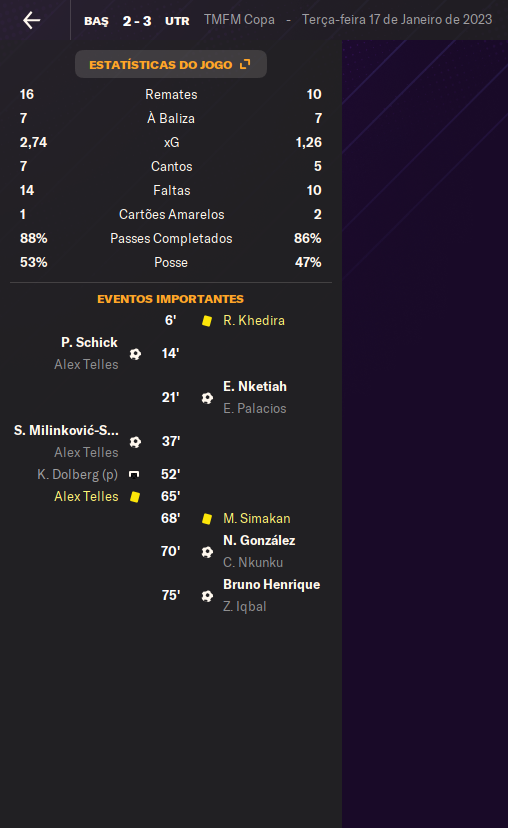508x828 pixels.
Task: Select scorer S. Milinković-S...
Action: point(66,430)
